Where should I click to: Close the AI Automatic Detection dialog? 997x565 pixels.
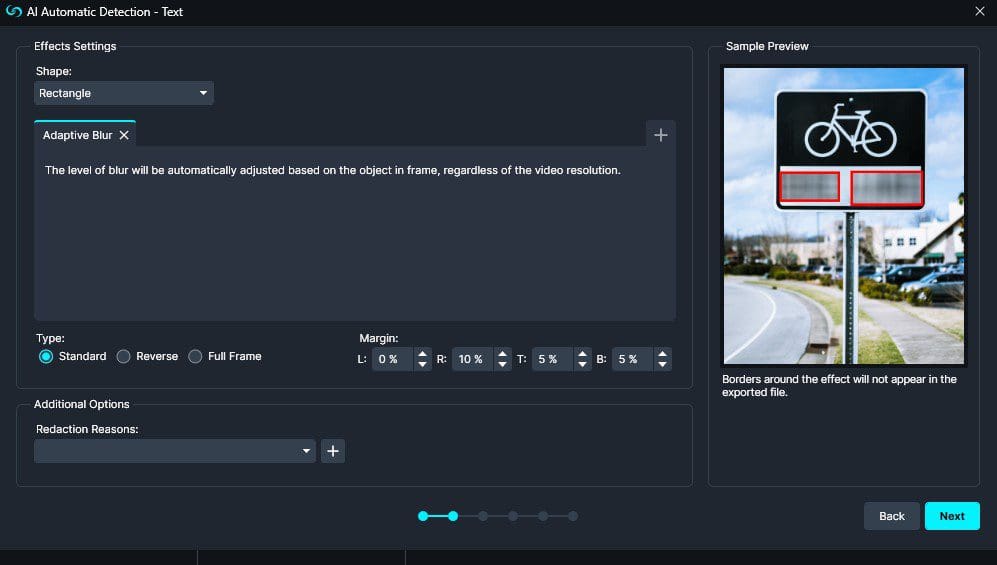980,11
